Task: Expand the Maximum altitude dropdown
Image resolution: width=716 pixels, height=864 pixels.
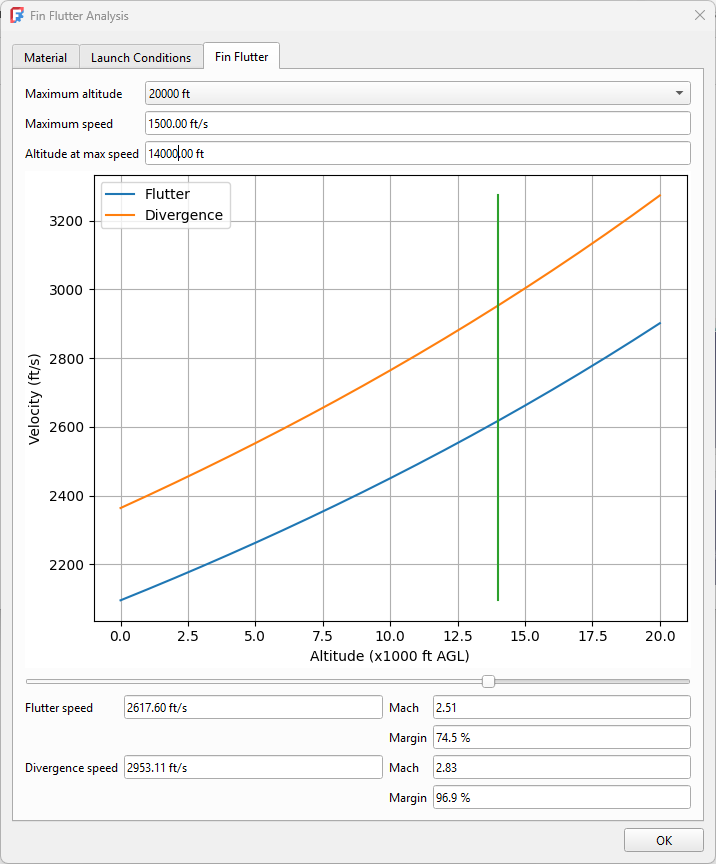Action: coord(417,94)
